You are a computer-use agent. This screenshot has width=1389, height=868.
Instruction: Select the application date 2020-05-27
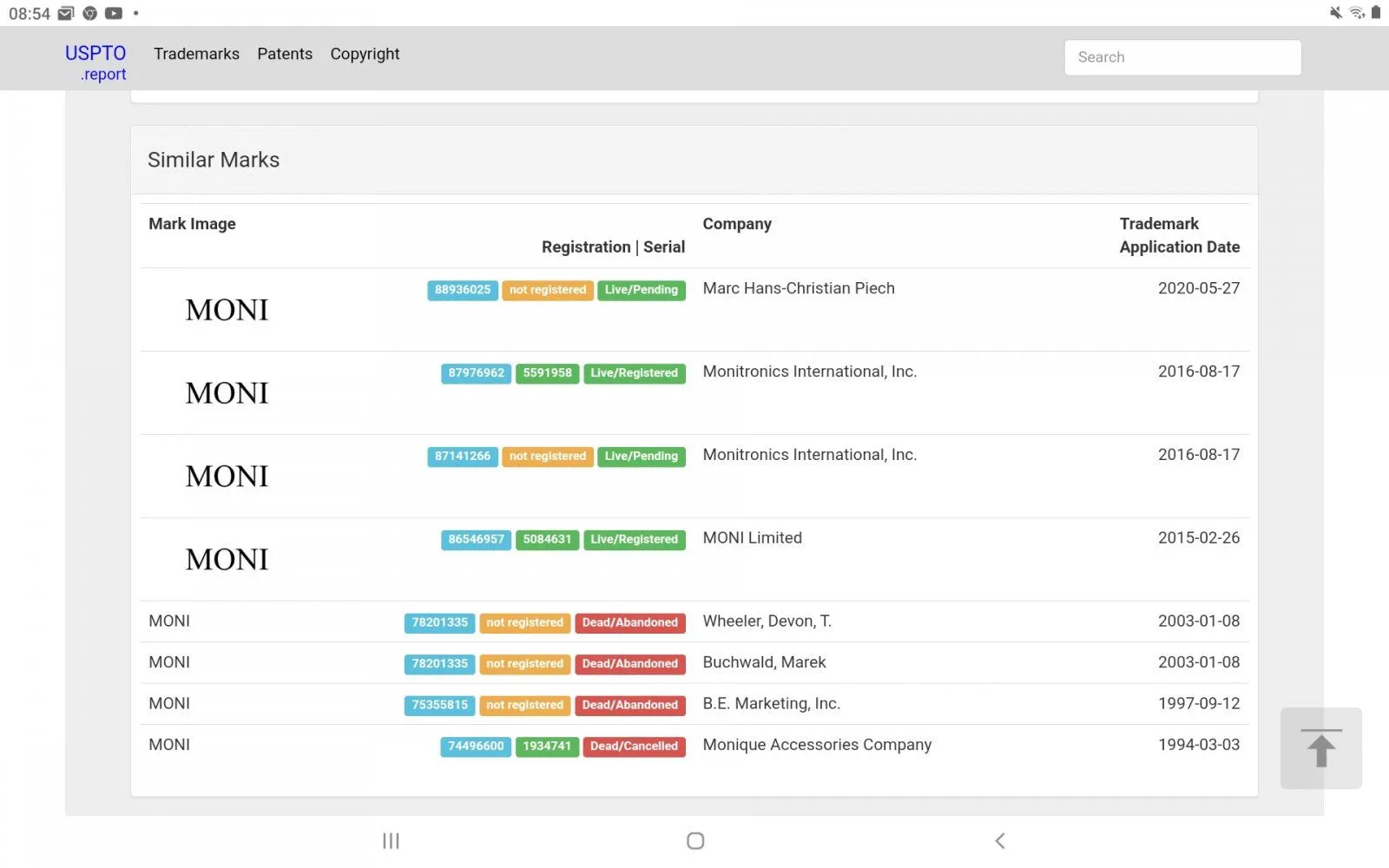pyautogui.click(x=1199, y=288)
